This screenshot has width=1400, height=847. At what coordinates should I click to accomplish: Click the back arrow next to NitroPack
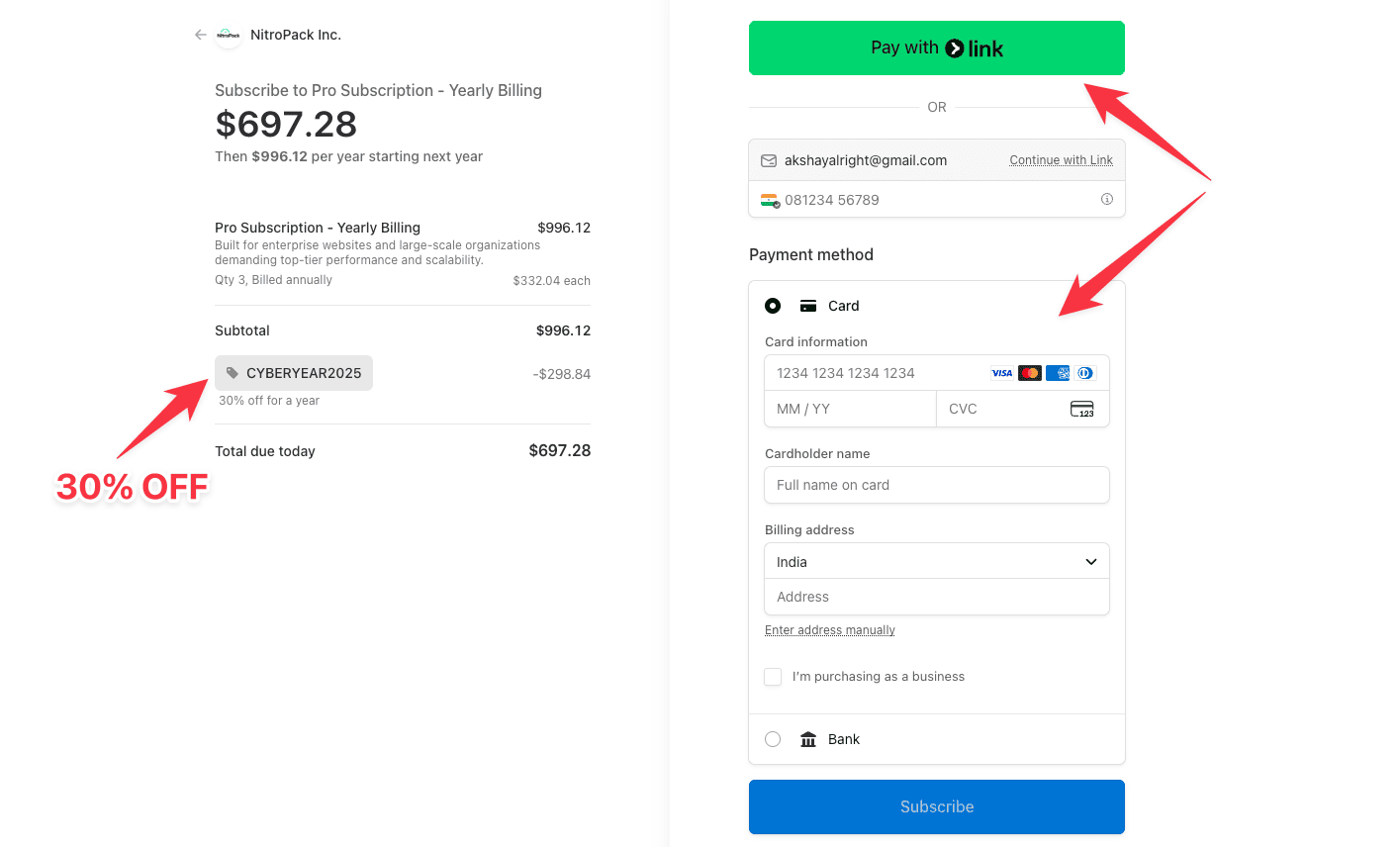[200, 34]
